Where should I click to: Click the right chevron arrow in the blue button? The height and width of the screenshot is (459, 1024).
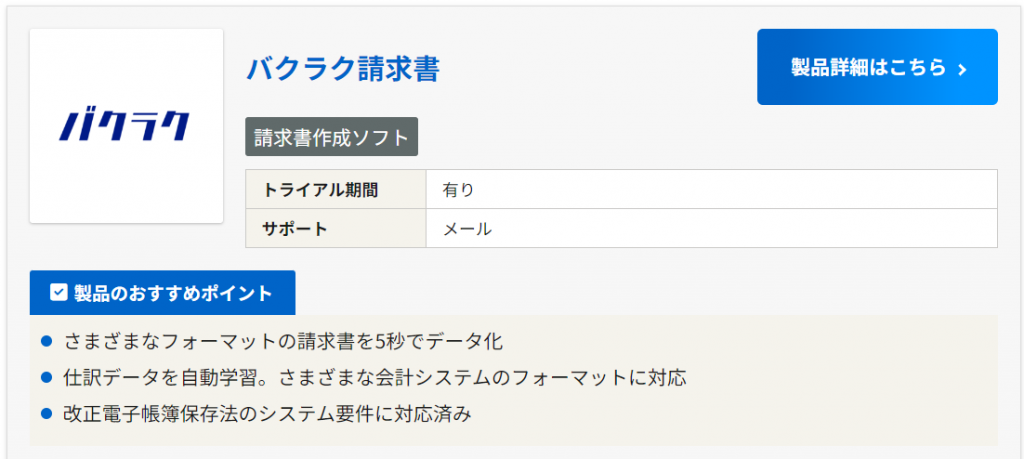point(962,69)
